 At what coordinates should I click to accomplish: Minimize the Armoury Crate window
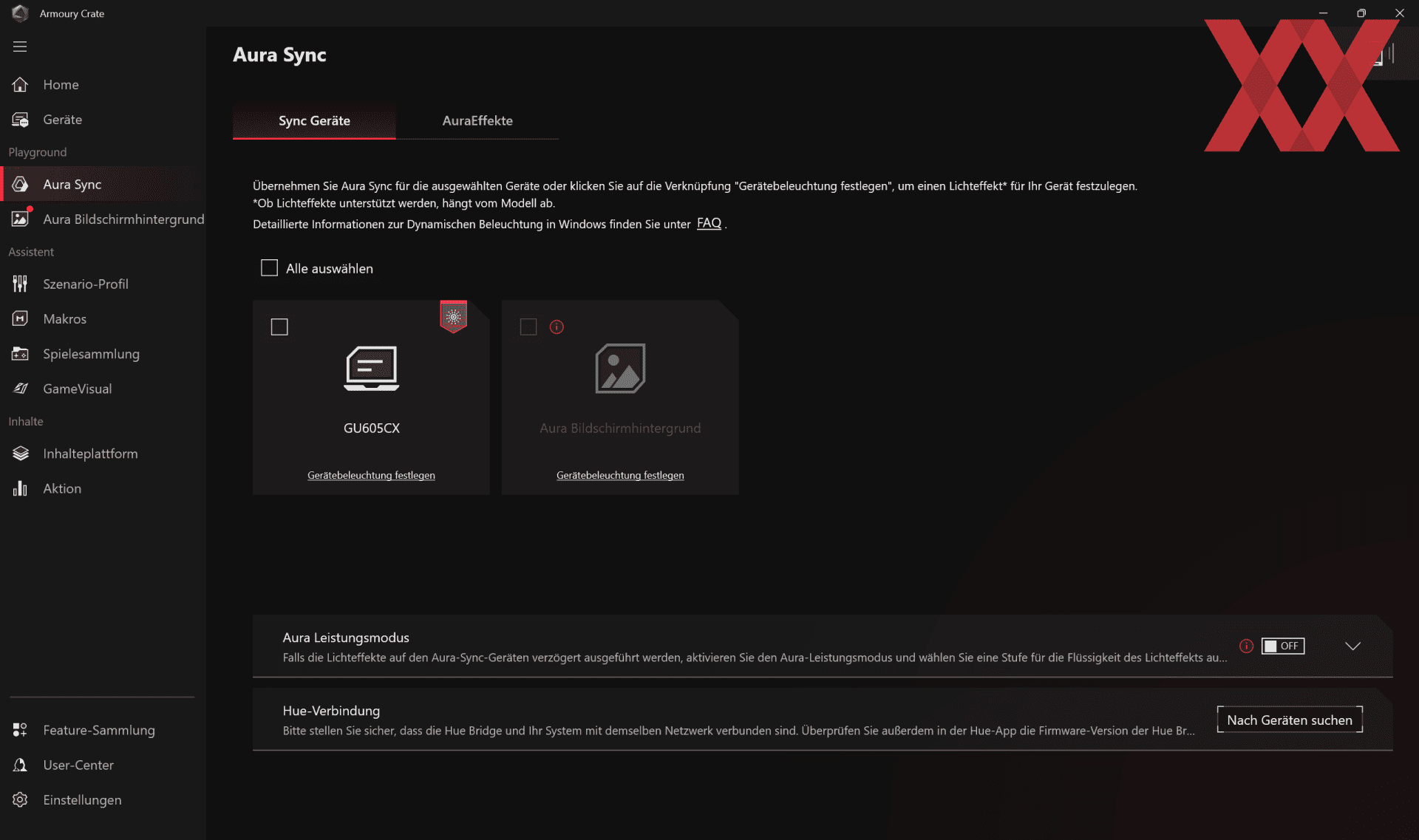[x=1323, y=13]
